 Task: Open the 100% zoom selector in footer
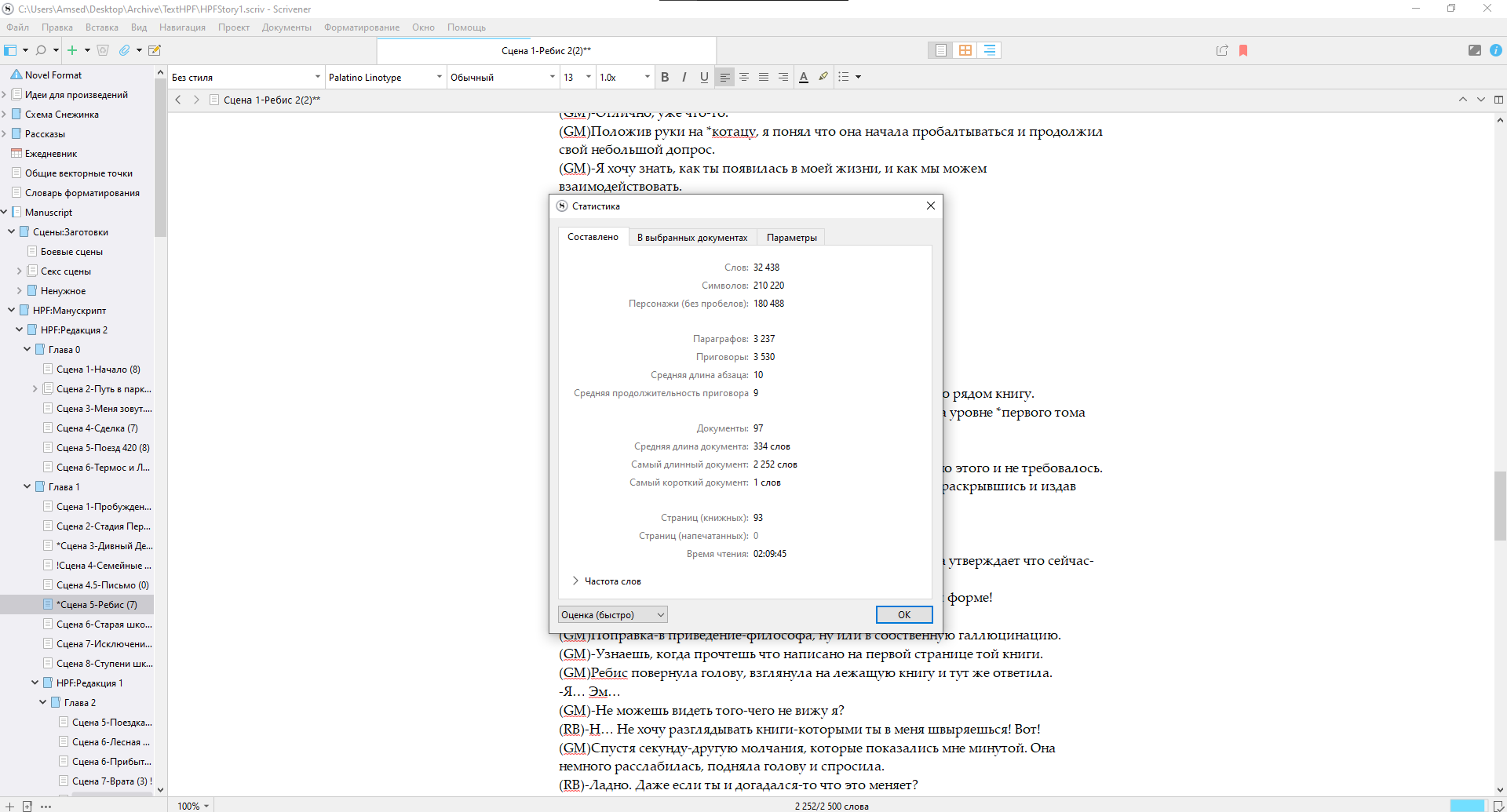pos(193,806)
